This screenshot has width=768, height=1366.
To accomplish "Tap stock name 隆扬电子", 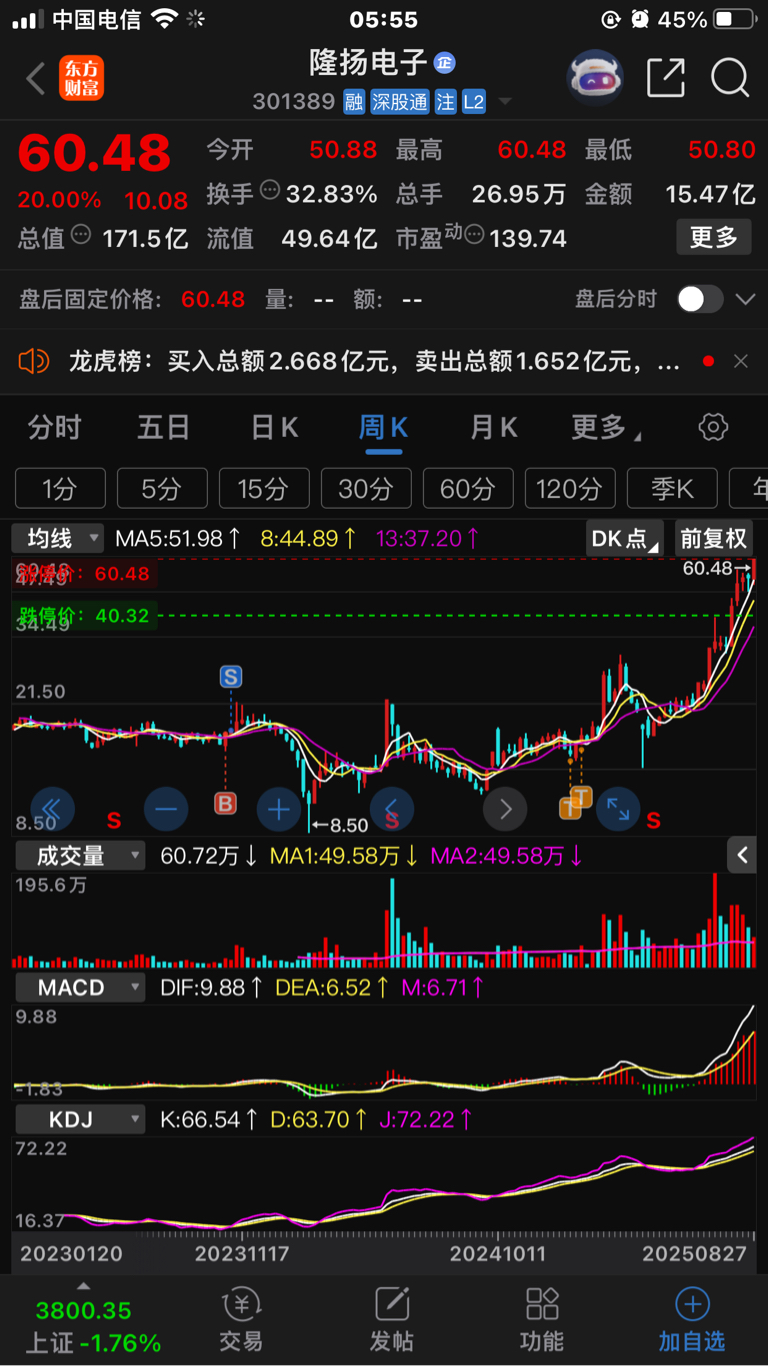I will [x=369, y=62].
